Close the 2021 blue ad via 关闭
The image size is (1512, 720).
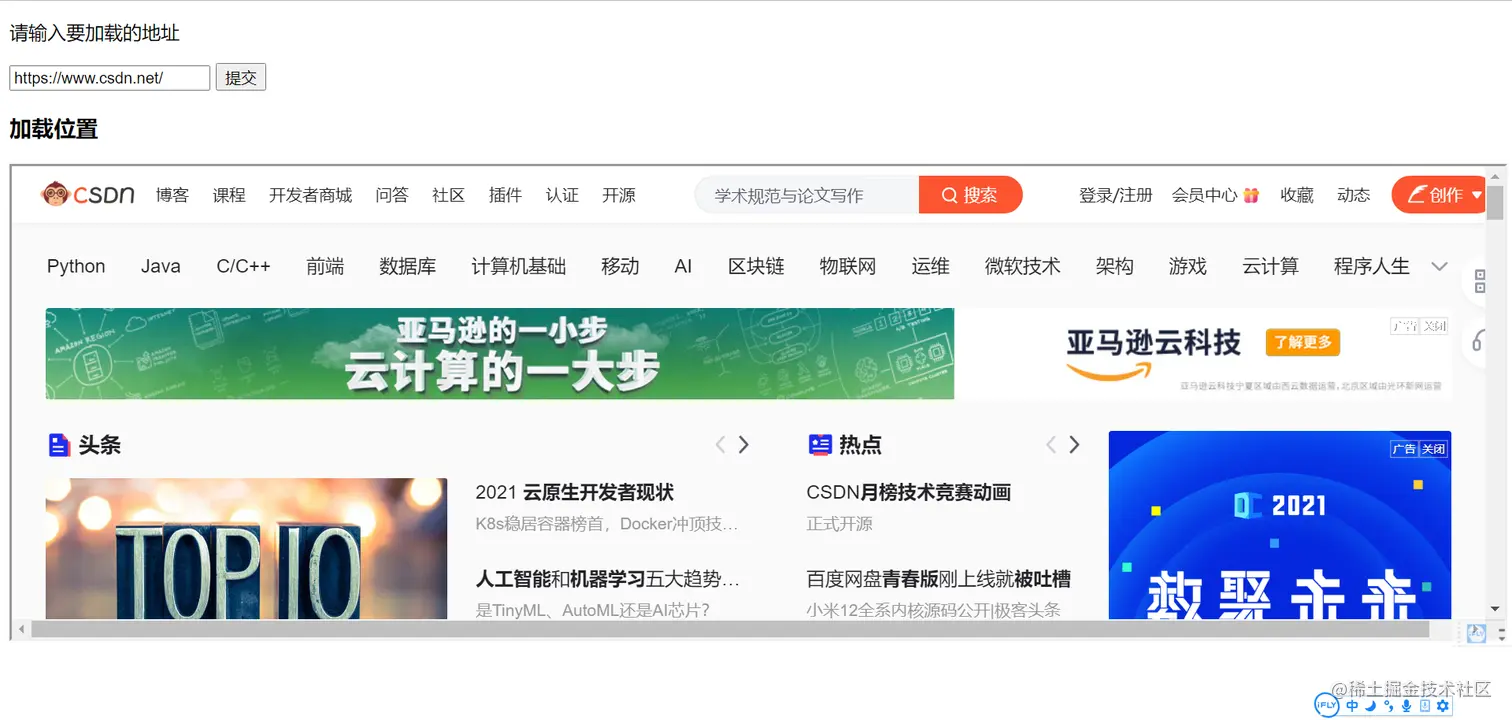[x=1434, y=449]
